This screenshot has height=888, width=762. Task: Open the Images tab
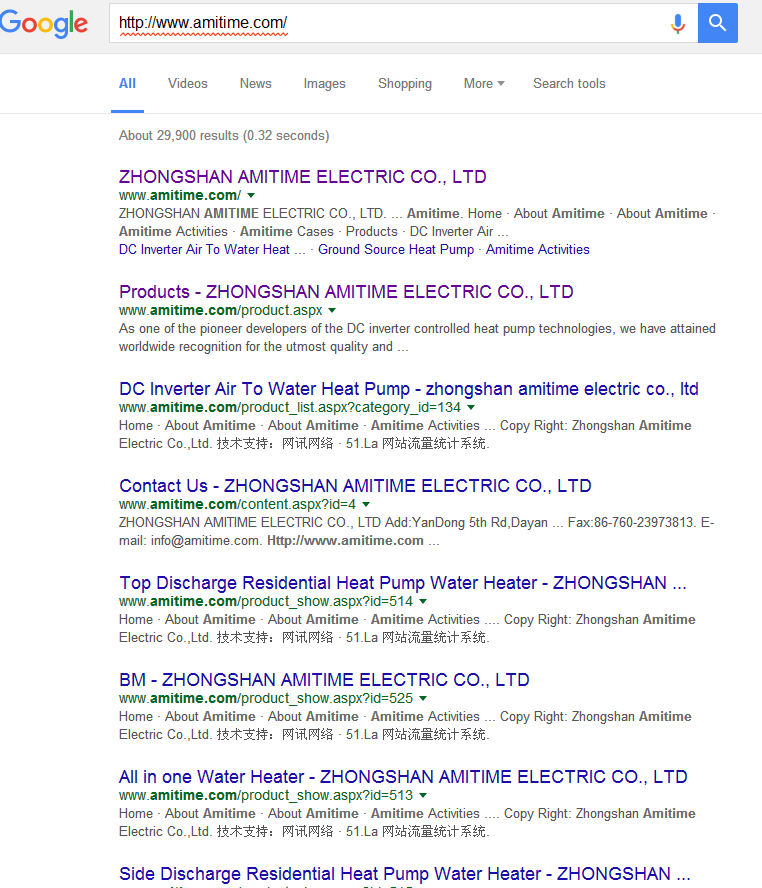coord(324,84)
